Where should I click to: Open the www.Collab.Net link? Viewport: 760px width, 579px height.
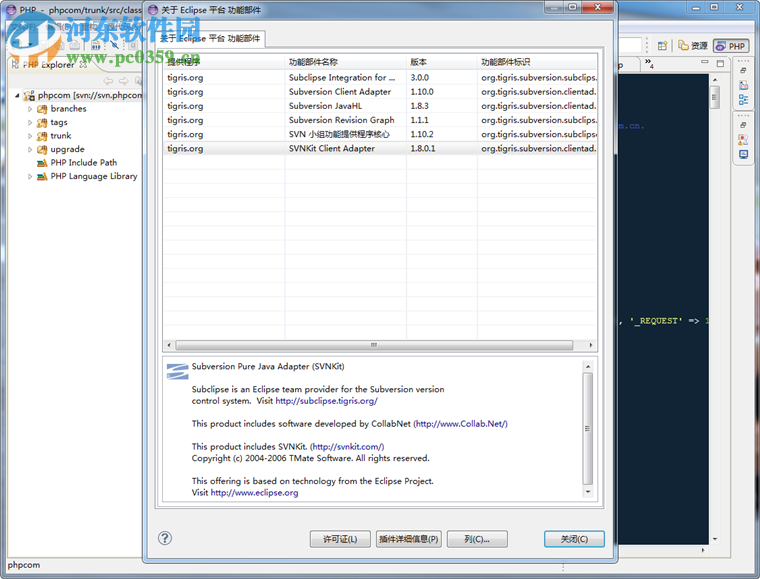[x=460, y=423]
